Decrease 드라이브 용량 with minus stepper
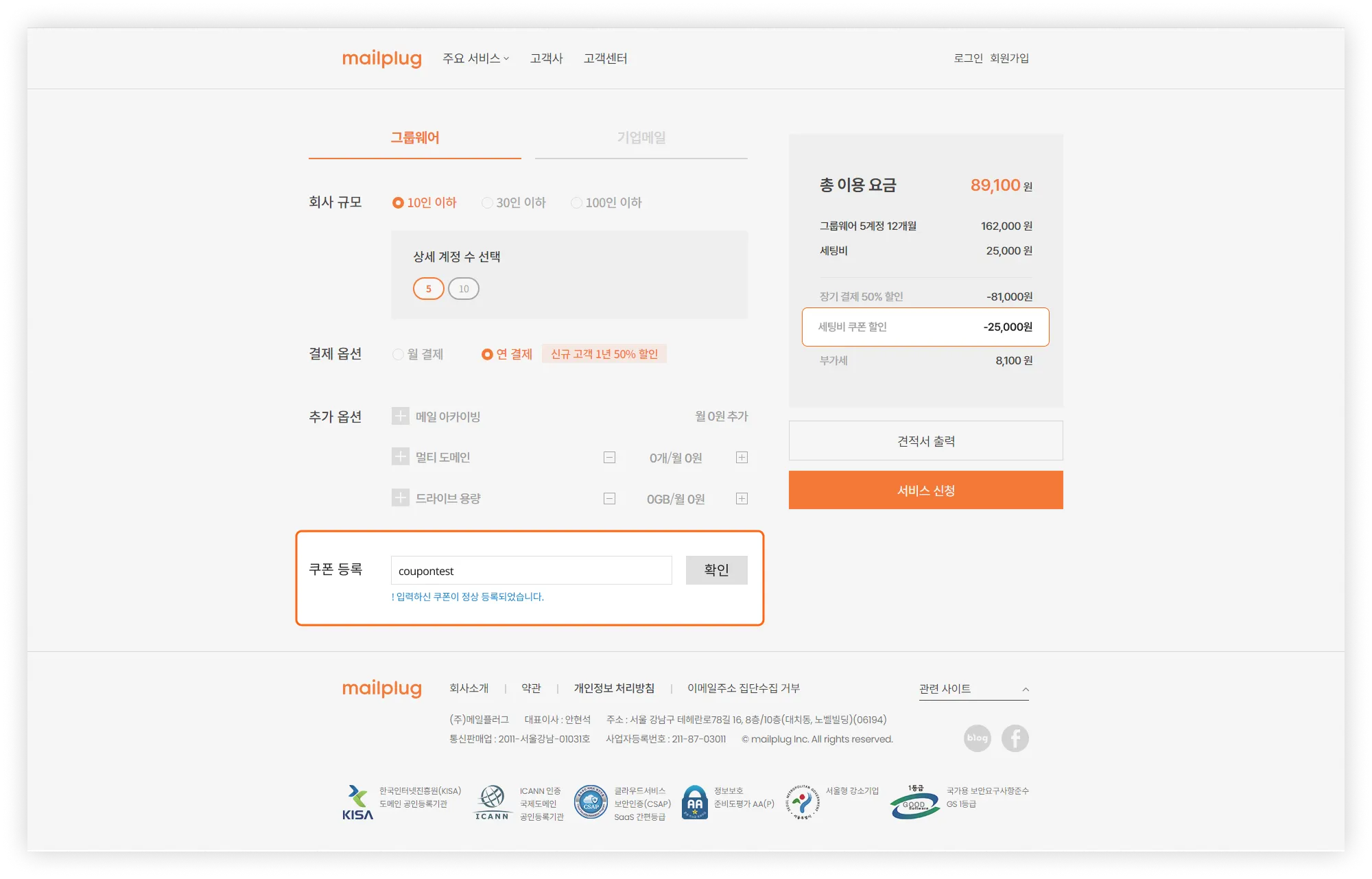 (609, 499)
